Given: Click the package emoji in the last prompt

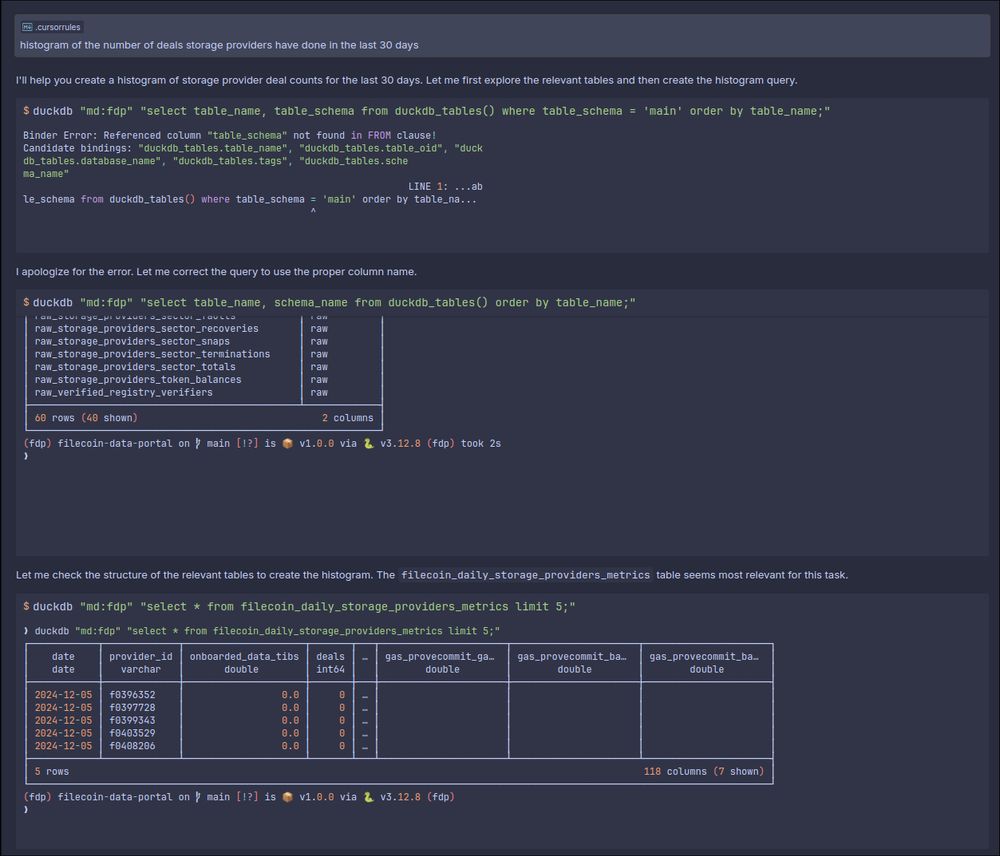Looking at the screenshot, I should point(288,797).
